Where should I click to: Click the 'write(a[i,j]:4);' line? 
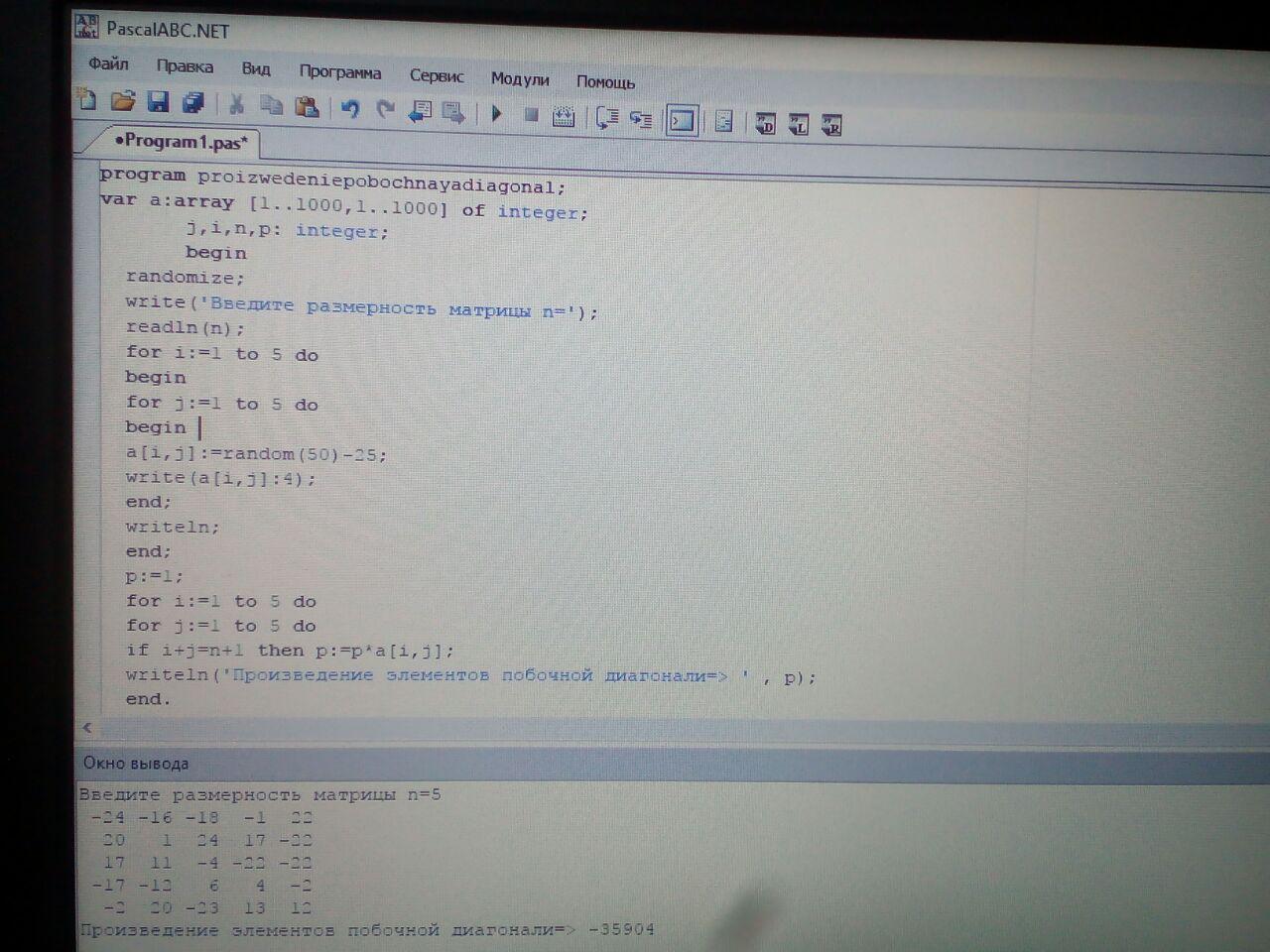pyautogui.click(x=220, y=478)
